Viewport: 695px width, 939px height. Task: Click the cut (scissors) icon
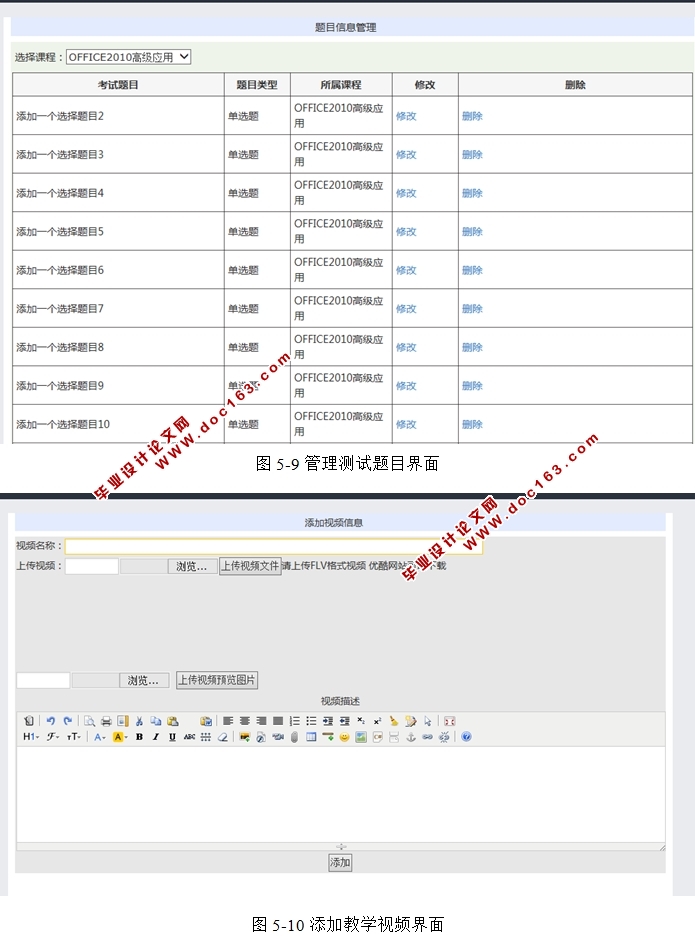pyautogui.click(x=139, y=721)
